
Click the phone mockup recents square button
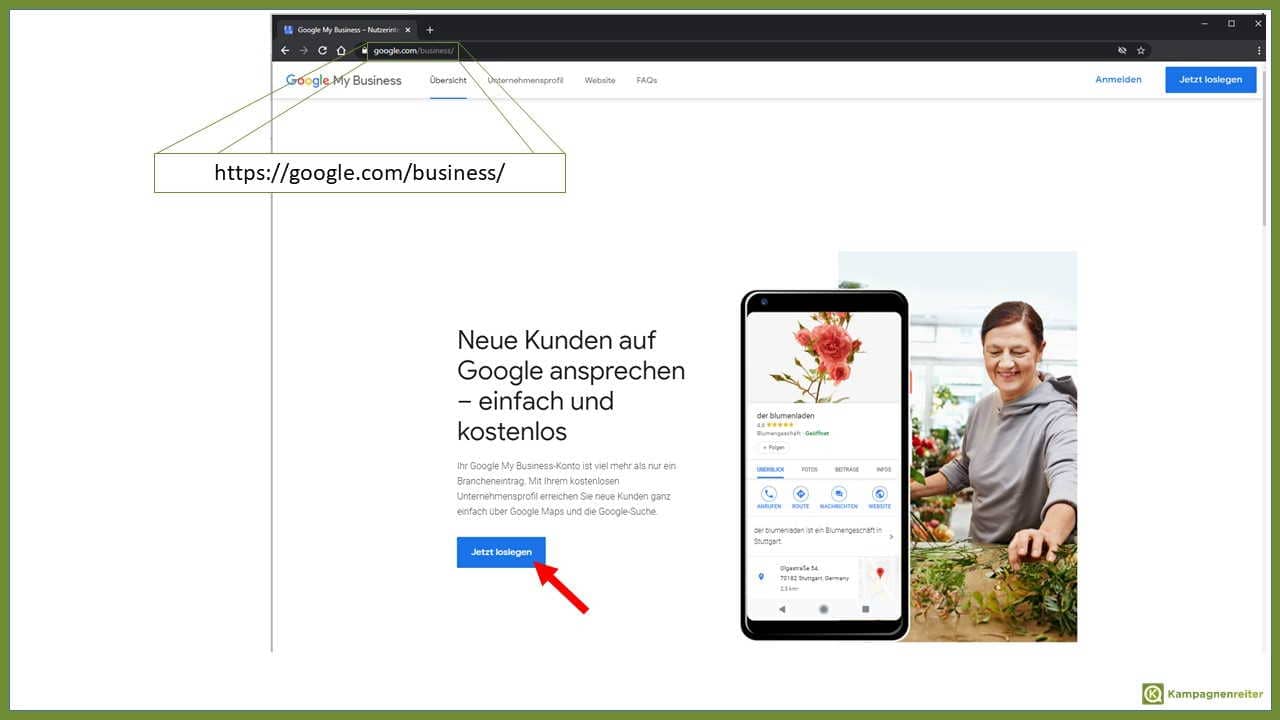[866, 609]
